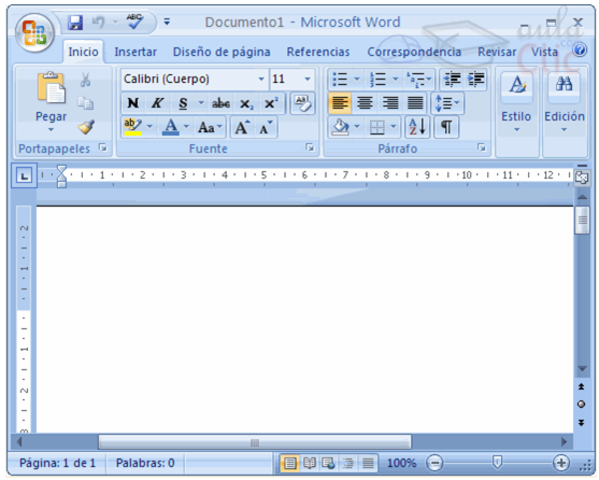Viewport: 599px width, 480px height.
Task: Open the Correspondencia tab
Action: click(414, 52)
